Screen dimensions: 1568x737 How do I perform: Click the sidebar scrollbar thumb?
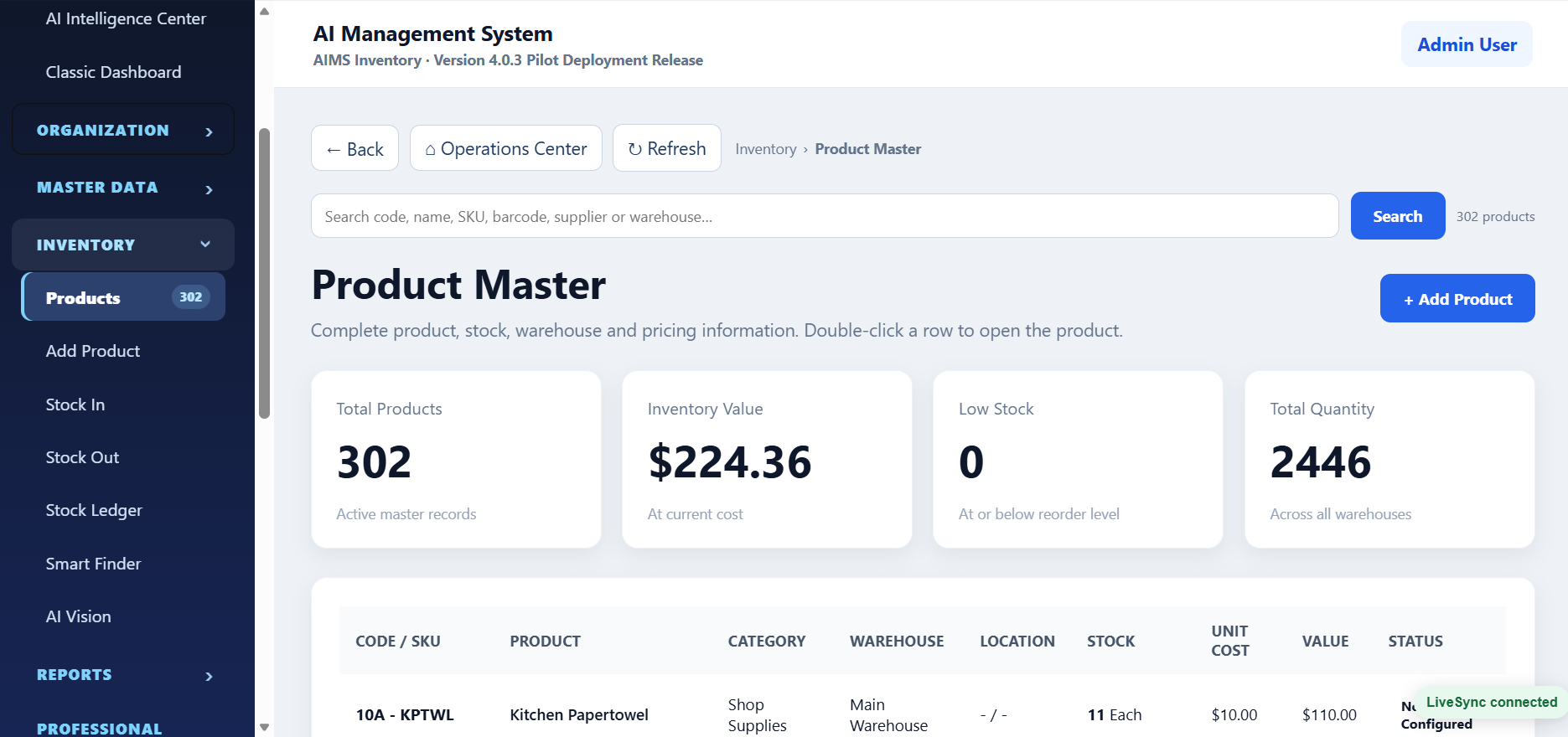(264, 273)
